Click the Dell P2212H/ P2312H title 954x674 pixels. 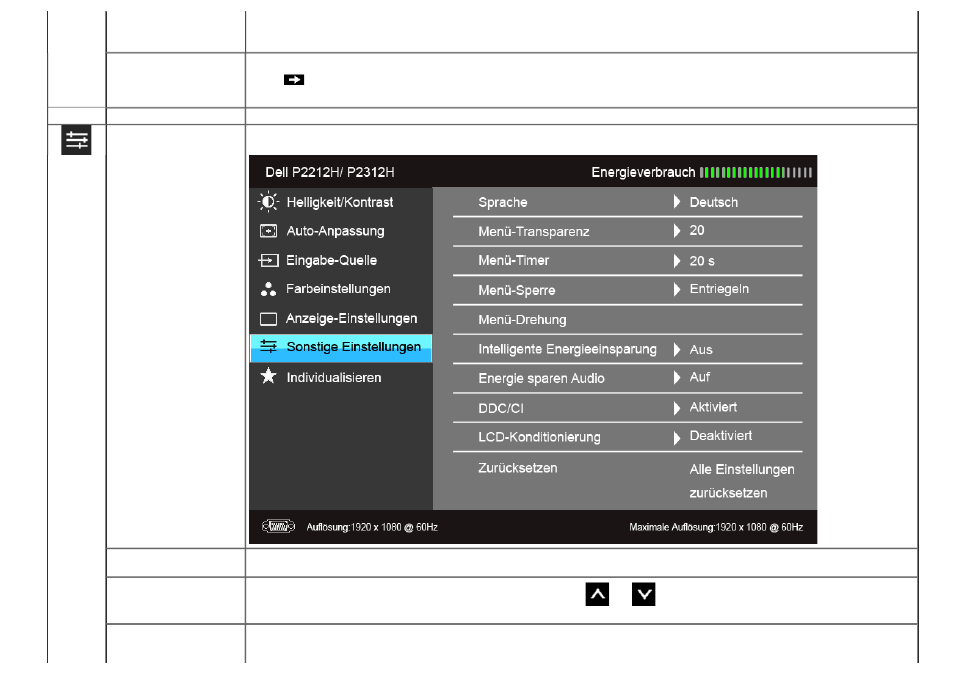[x=330, y=172]
